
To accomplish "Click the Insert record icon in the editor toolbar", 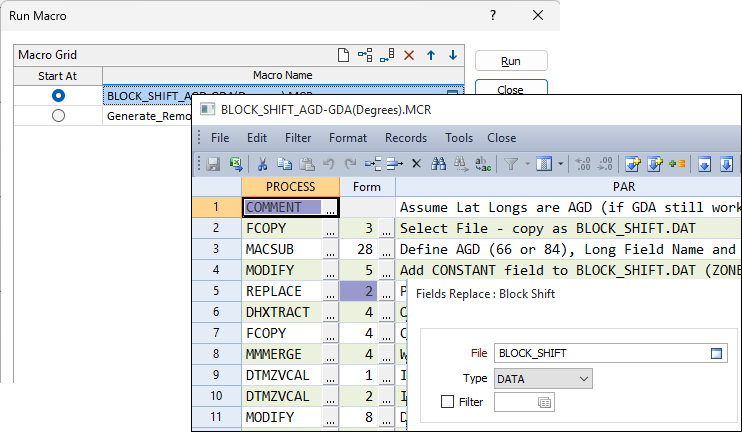I will coord(373,164).
